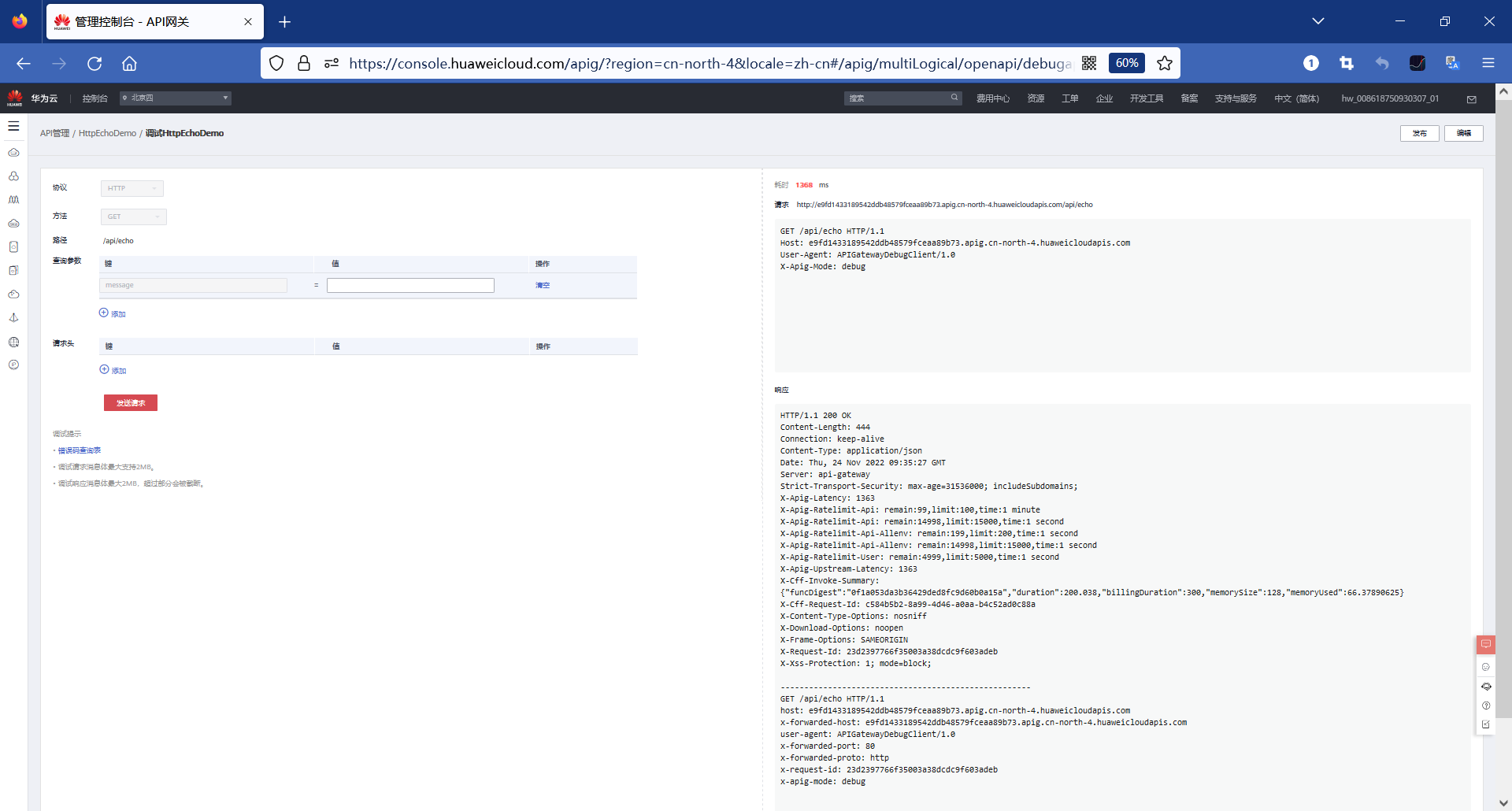
Task: Click the "HTTP/1.1 200 OK" response line
Action: [816, 416]
